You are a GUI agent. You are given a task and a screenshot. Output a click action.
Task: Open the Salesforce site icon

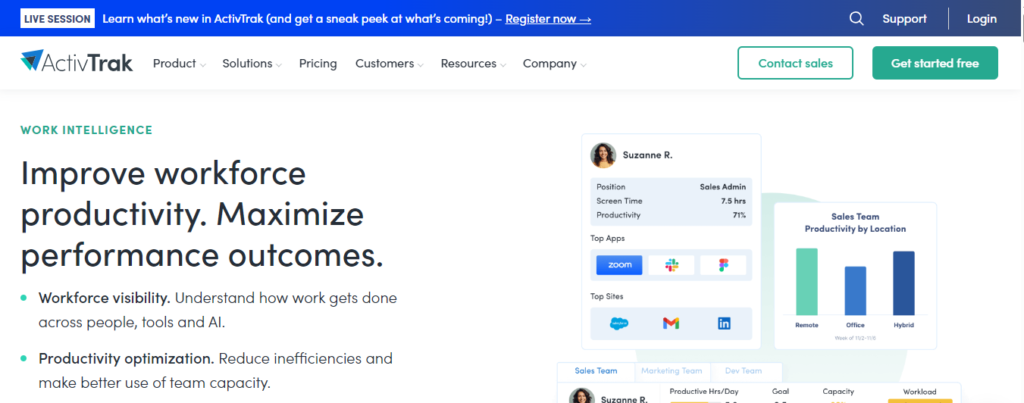[x=619, y=323]
